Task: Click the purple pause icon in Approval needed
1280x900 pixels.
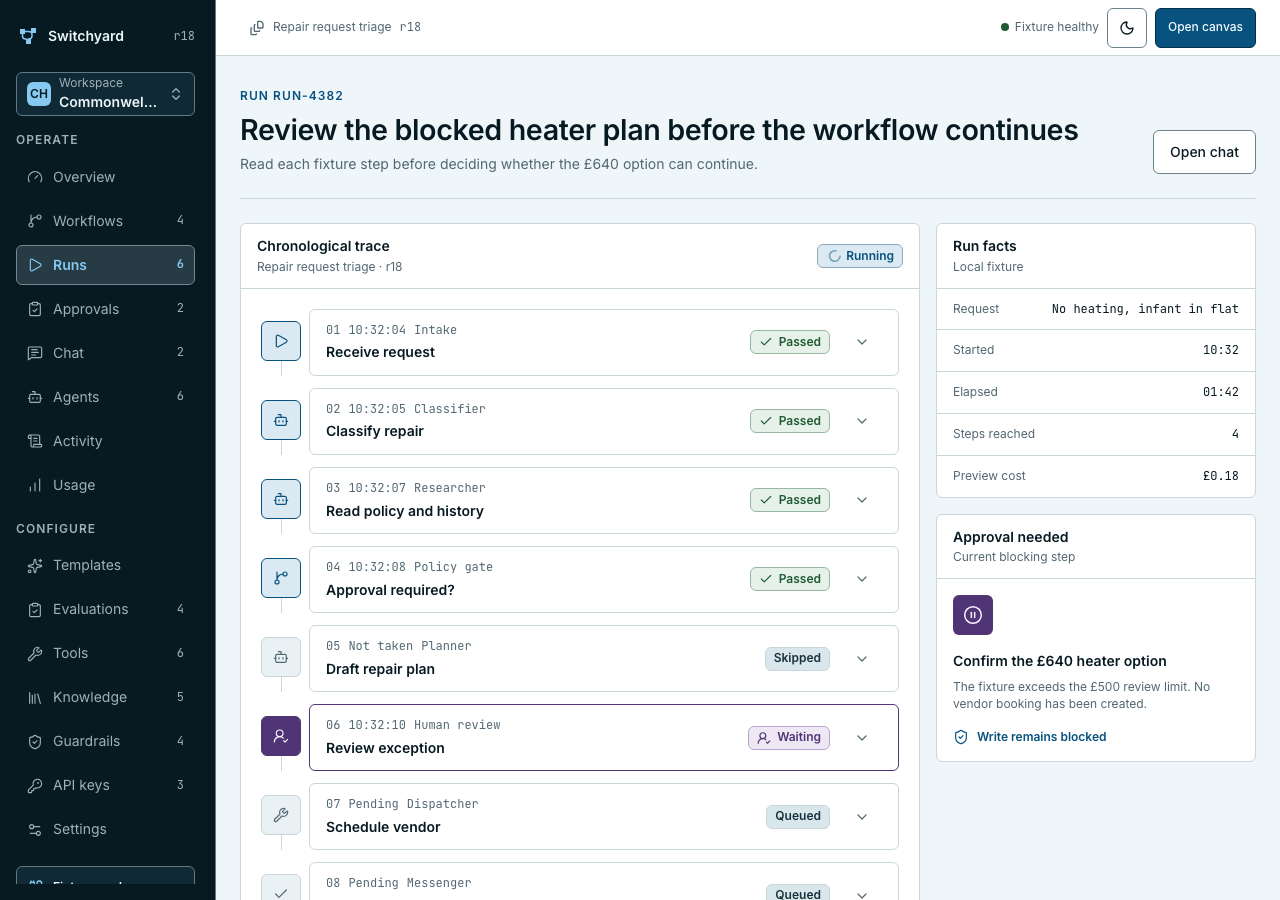Action: (973, 615)
